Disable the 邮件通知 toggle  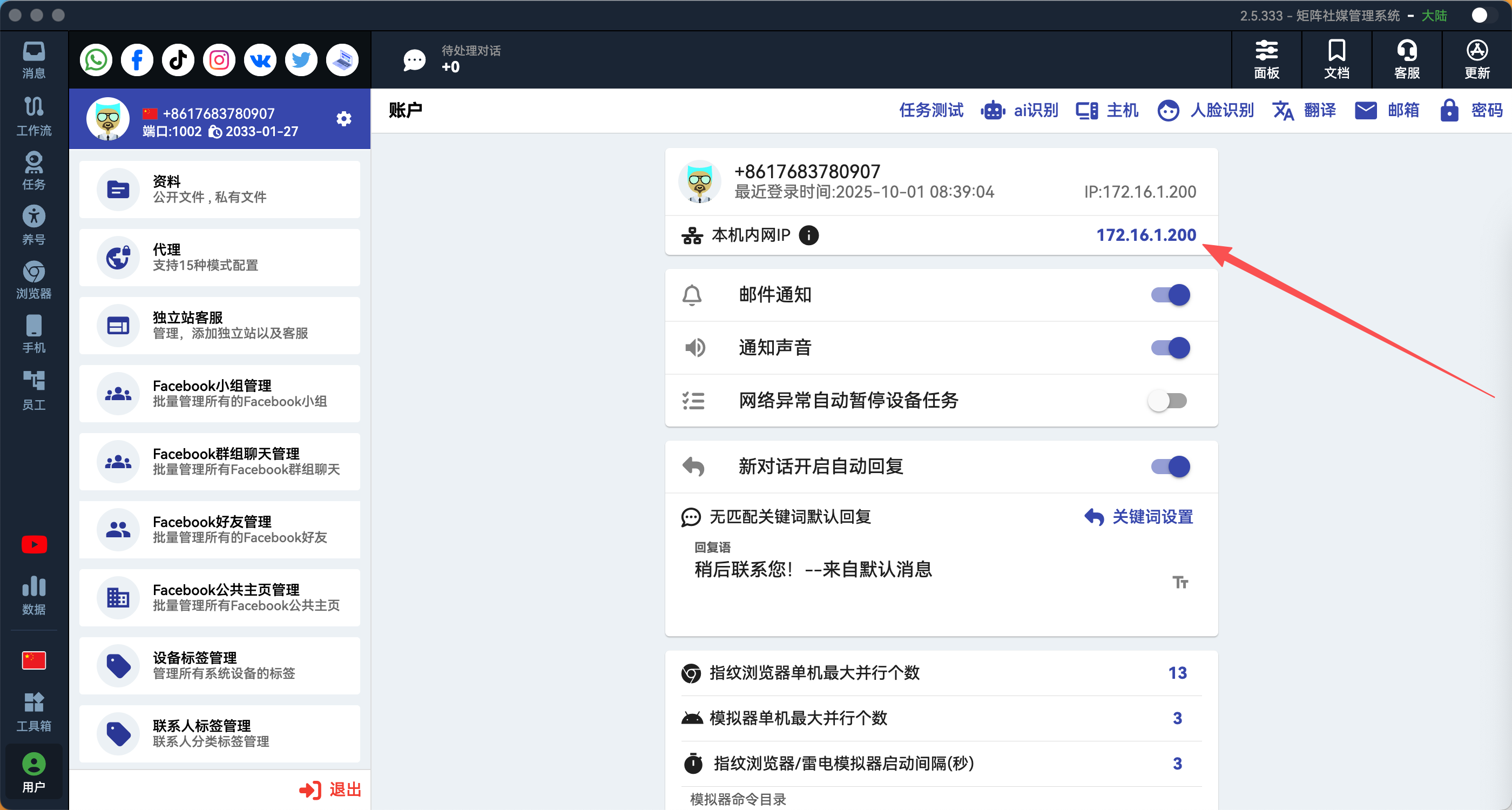[x=1170, y=295]
